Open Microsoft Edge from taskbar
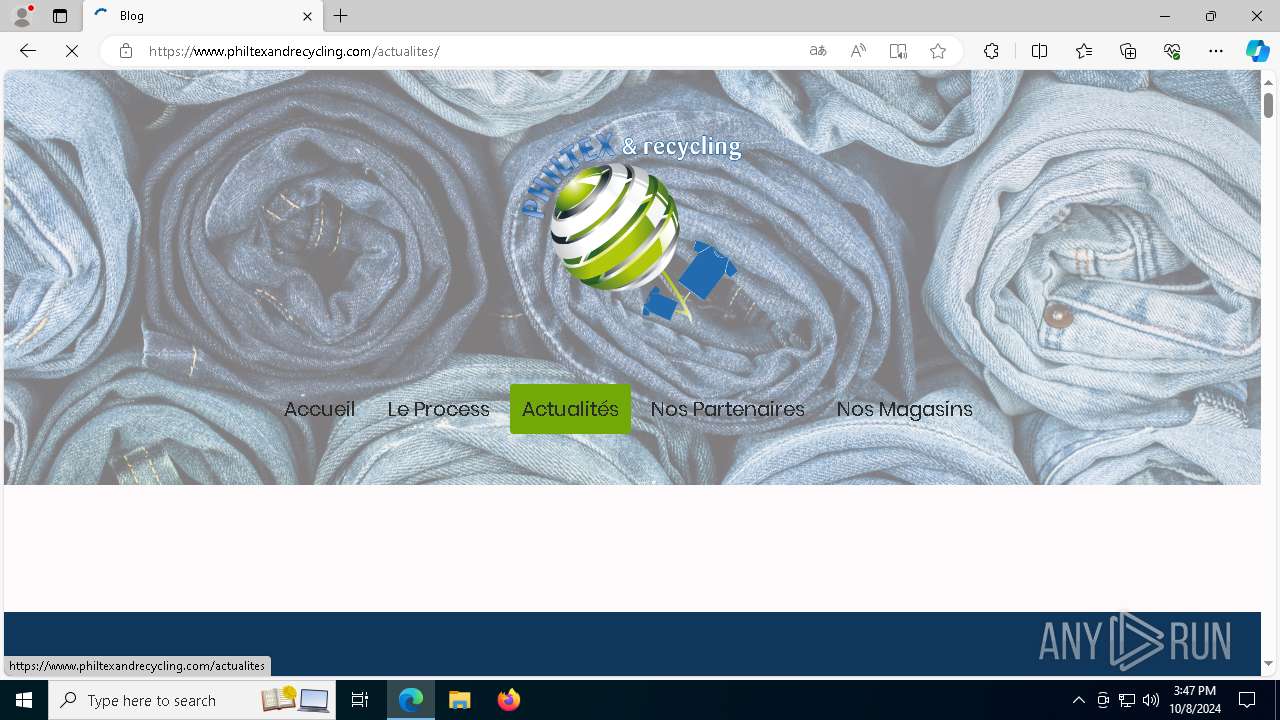 pos(411,700)
